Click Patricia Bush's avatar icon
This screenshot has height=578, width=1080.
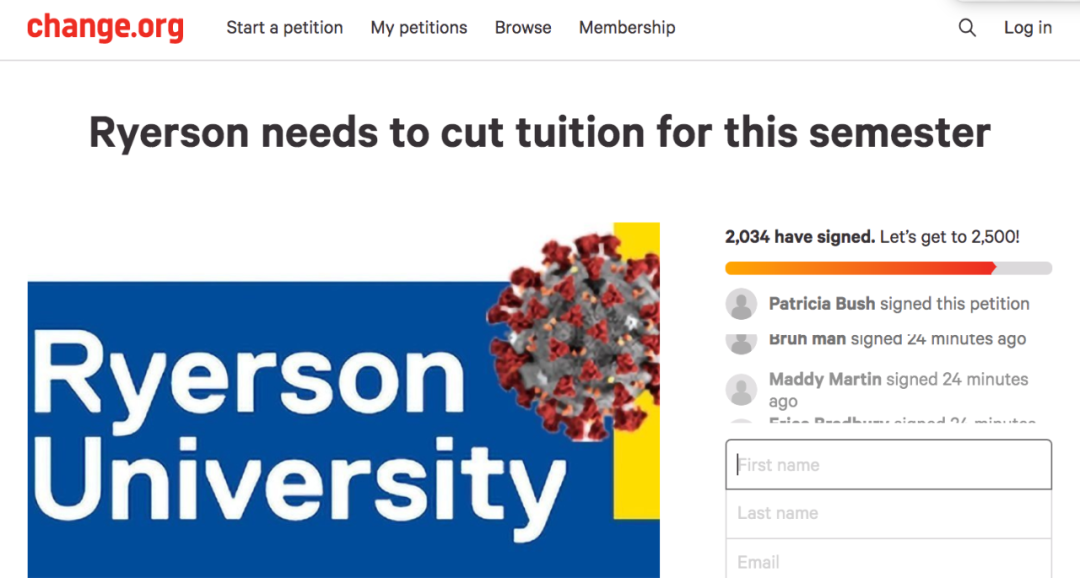[741, 304]
